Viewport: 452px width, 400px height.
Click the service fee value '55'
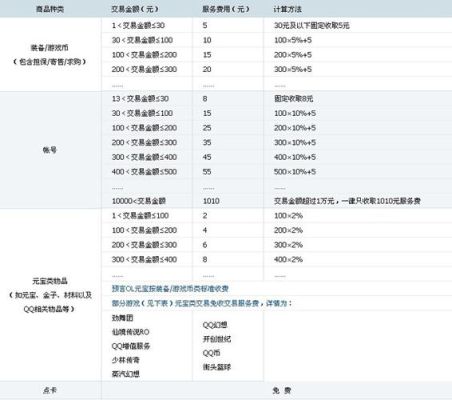pos(207,172)
